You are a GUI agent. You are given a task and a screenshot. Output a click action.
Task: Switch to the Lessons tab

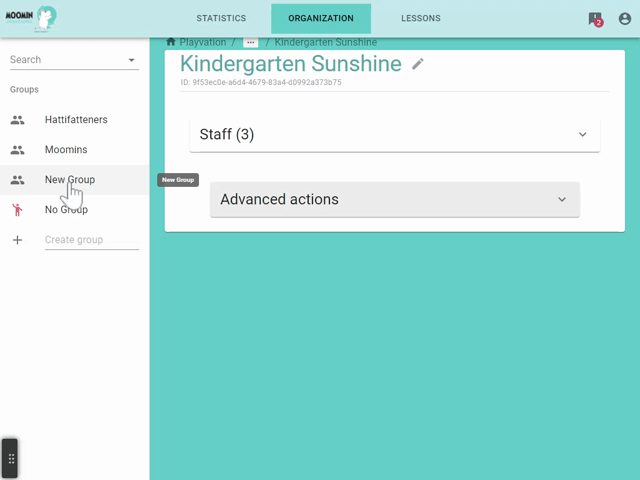[x=421, y=18]
